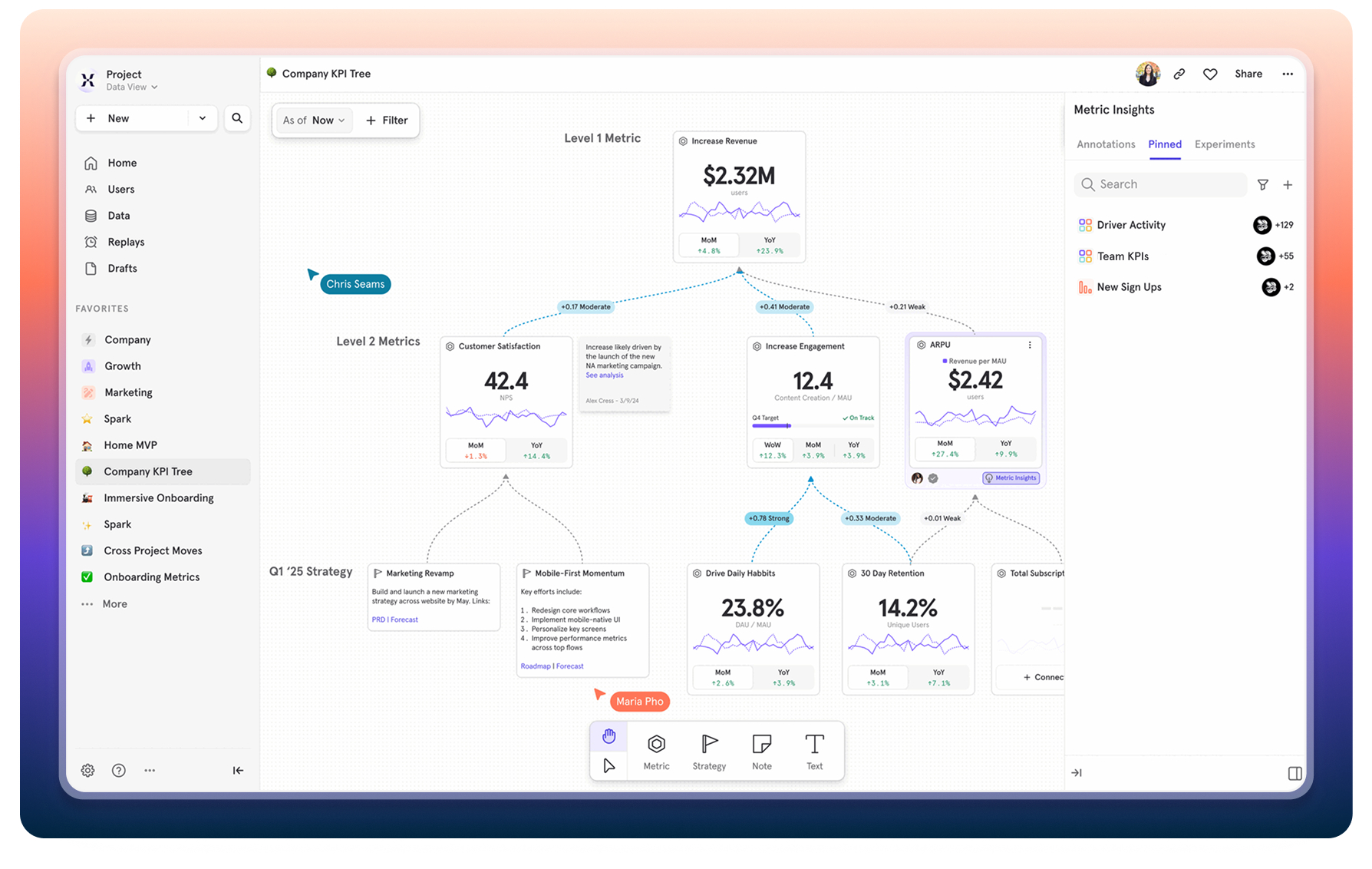Add a Metric node from toolbar
The width and height of the screenshot is (1372, 869).
pyautogui.click(x=656, y=752)
